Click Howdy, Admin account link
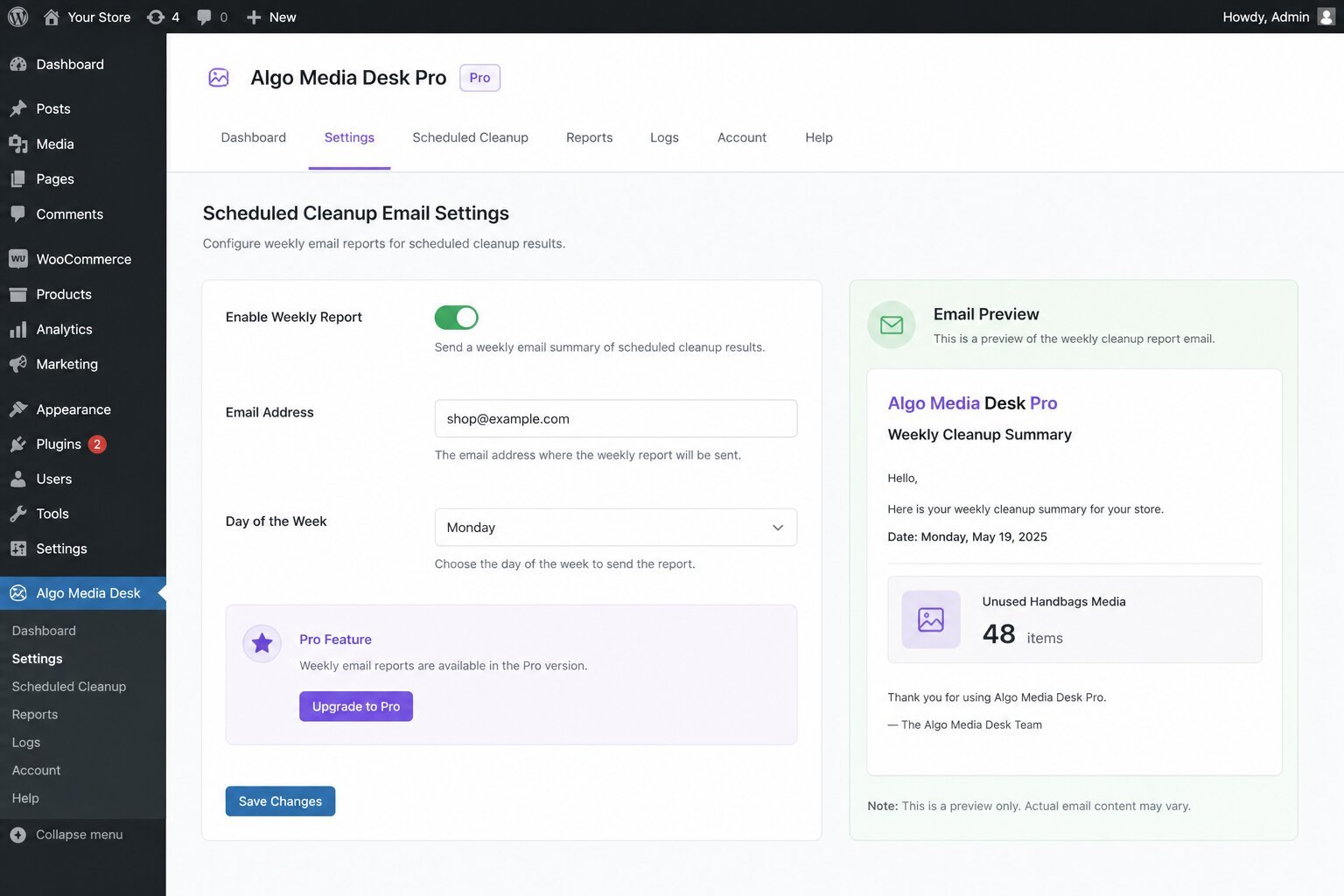 tap(1265, 17)
